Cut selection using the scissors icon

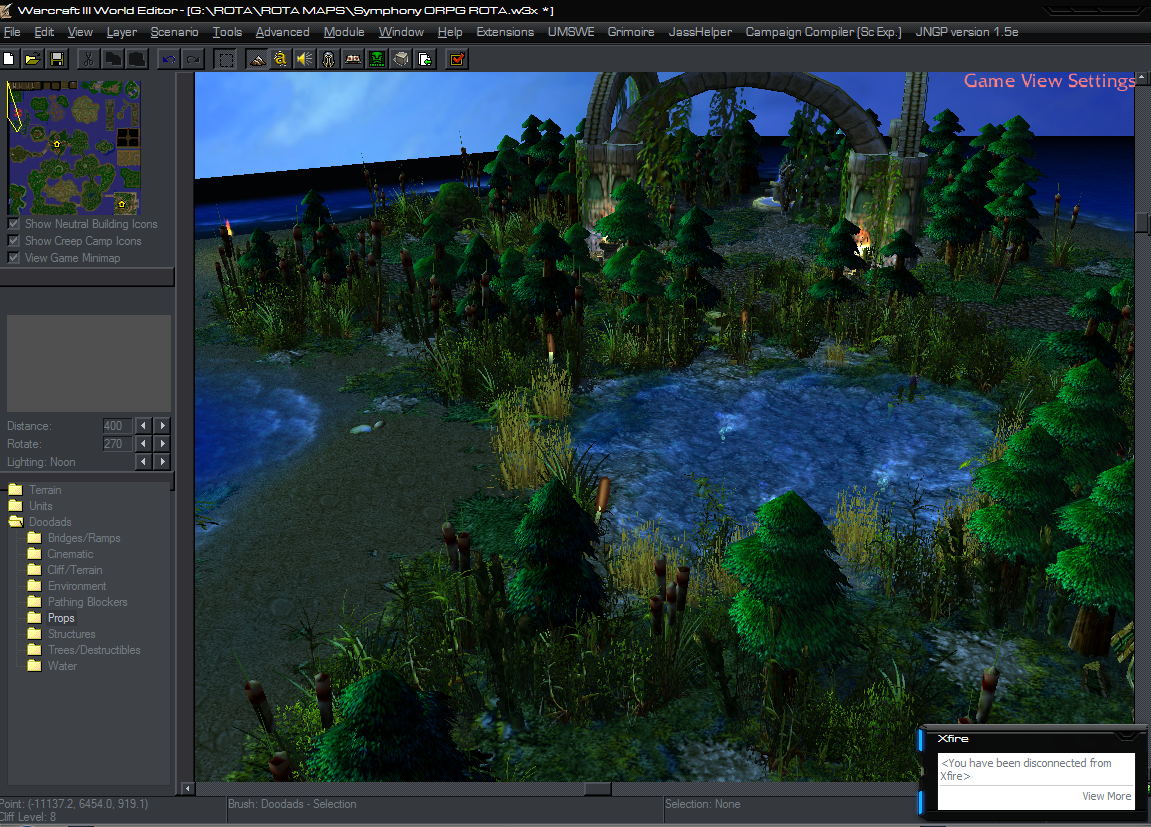pos(88,59)
